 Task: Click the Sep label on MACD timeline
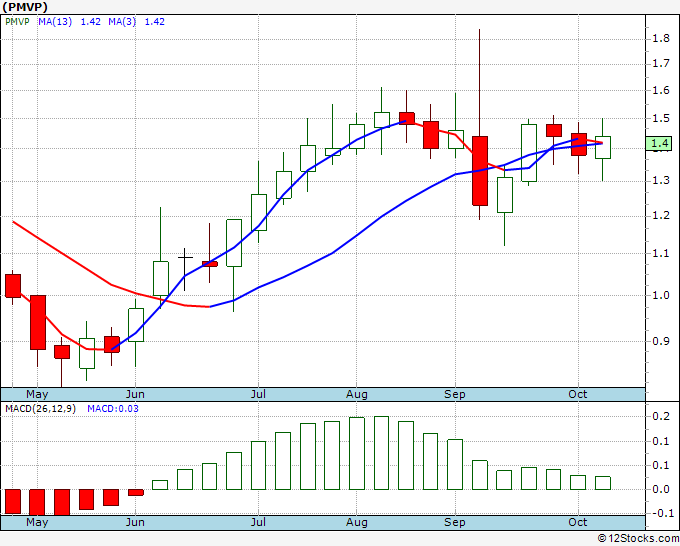(x=454, y=522)
